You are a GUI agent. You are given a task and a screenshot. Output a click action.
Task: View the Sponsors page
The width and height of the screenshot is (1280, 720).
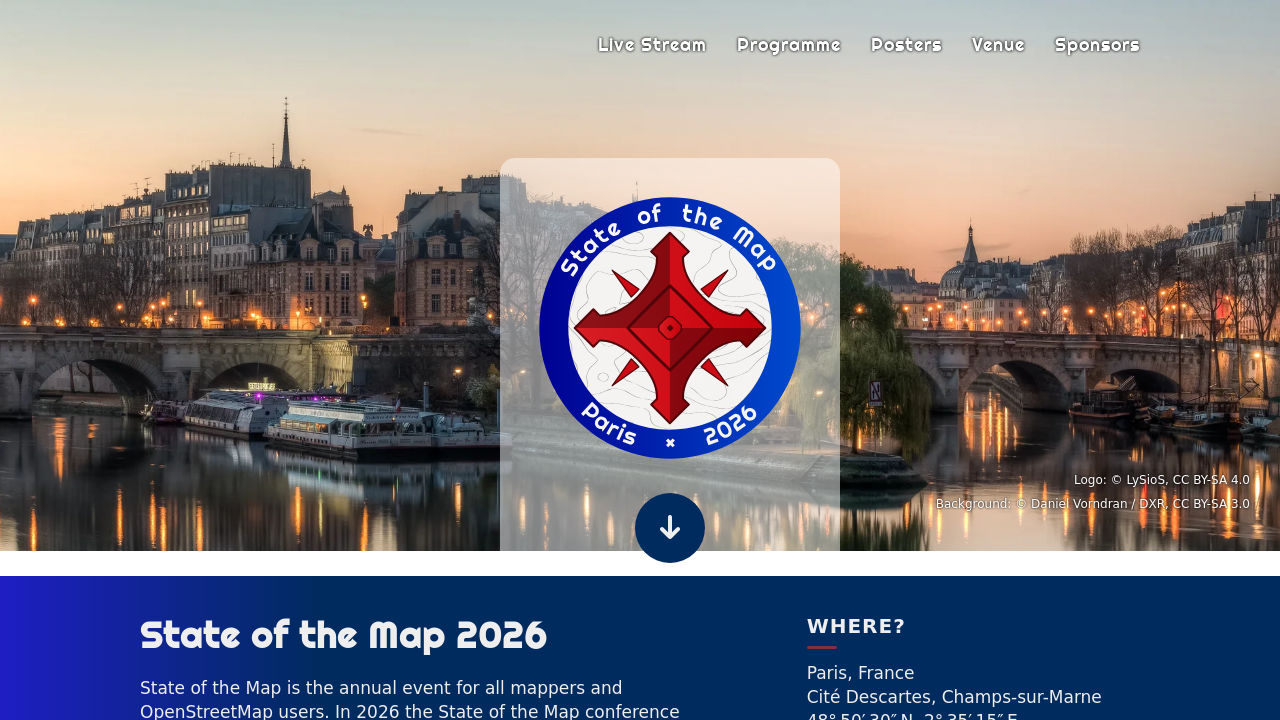point(1097,45)
